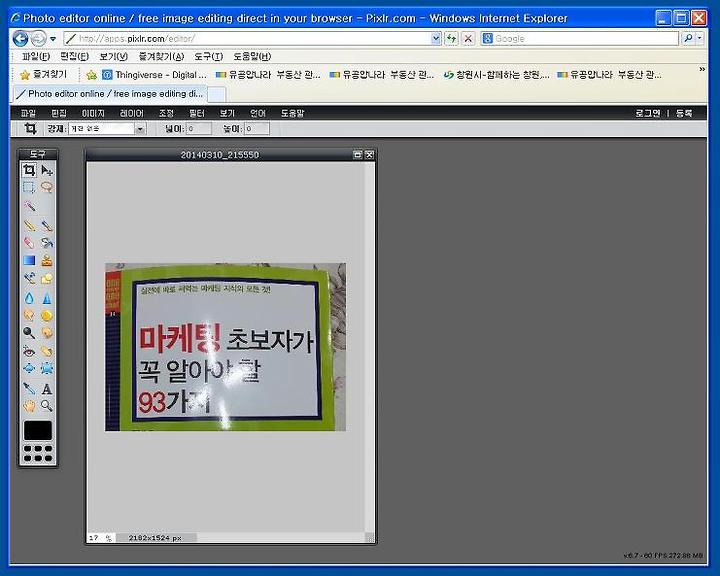Click the browser Forward button

coord(39,39)
